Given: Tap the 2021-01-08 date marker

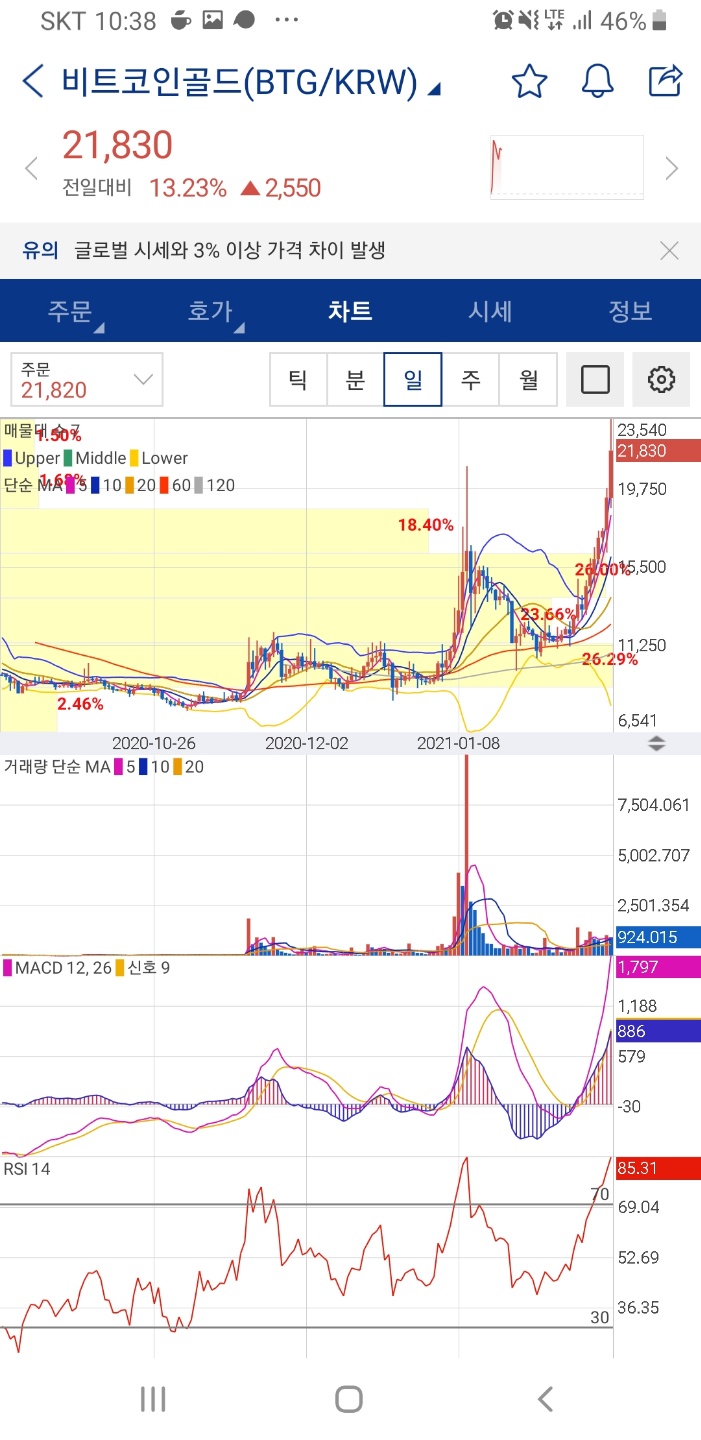Looking at the screenshot, I should point(458,743).
